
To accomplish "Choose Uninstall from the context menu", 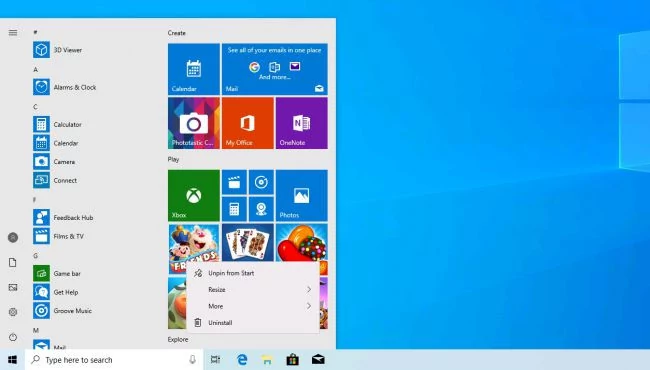I will tap(253, 323).
